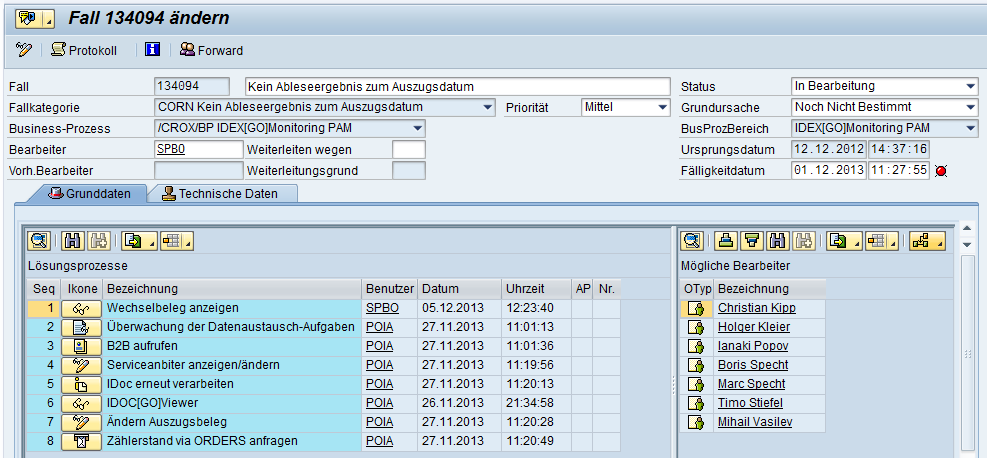The width and height of the screenshot is (987, 458).
Task: Click the hierarchy icon in Mögliche Bearbeiter toolbar
Action: pos(926,240)
